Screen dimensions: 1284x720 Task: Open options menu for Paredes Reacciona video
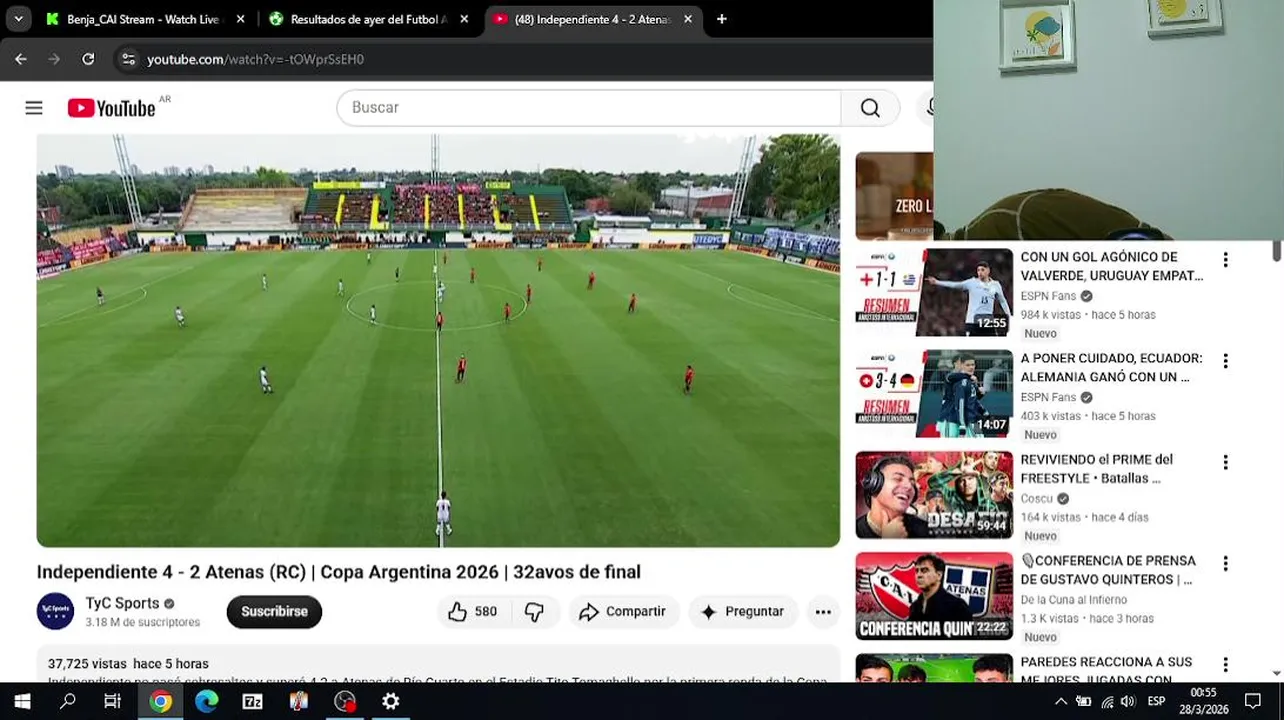1225,665
